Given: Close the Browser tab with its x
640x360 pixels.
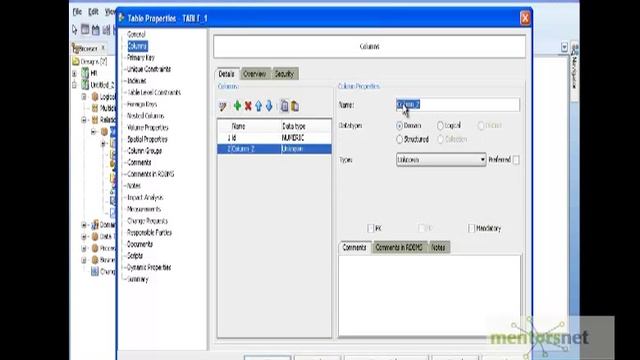Looking at the screenshot, I should point(103,48).
